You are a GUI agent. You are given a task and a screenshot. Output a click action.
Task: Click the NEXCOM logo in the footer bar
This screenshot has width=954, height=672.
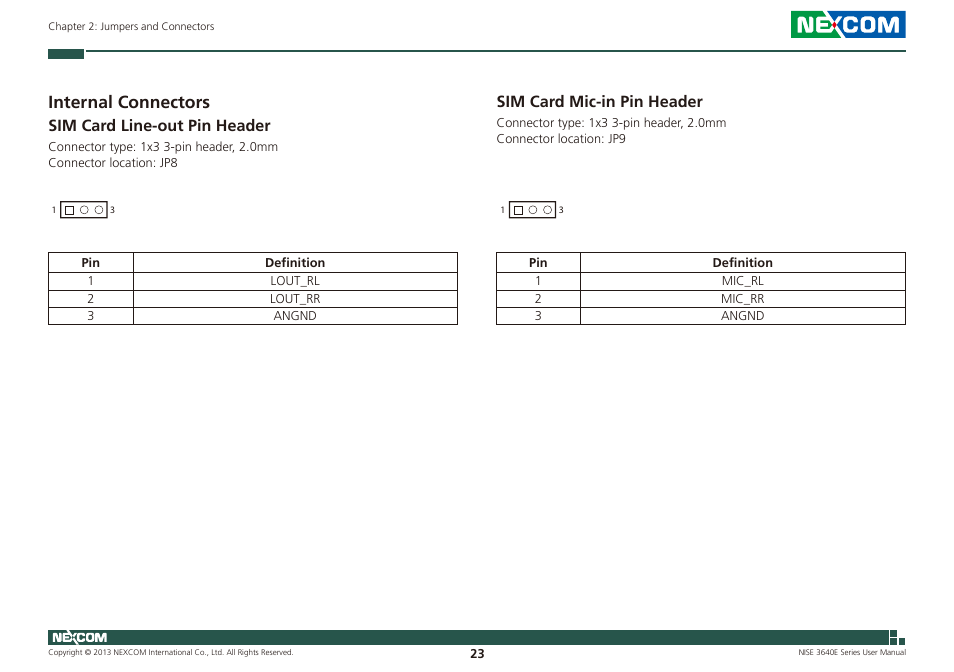click(x=79, y=637)
